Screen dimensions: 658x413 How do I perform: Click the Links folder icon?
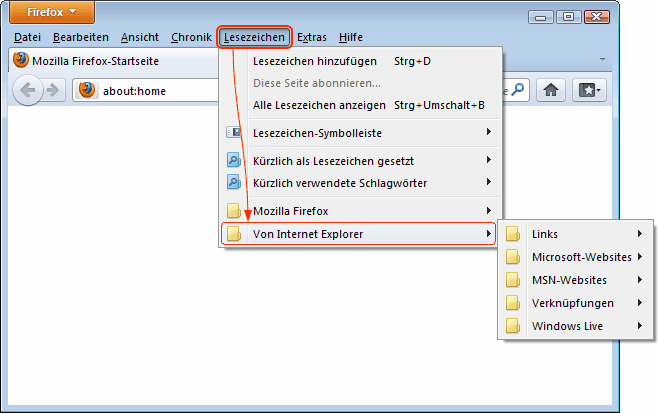512,234
